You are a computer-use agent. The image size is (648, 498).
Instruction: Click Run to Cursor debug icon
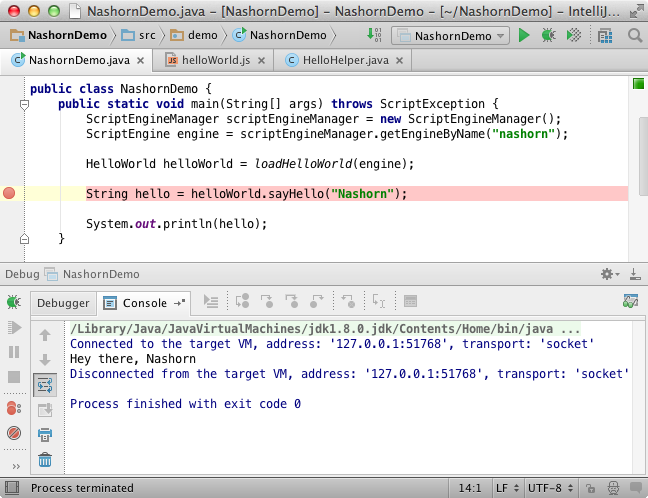point(379,301)
